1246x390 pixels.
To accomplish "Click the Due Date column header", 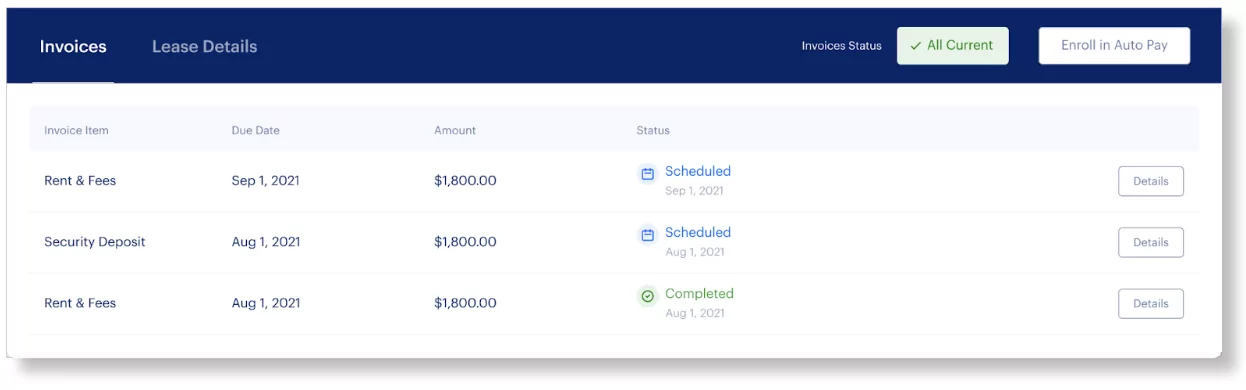I will [256, 130].
